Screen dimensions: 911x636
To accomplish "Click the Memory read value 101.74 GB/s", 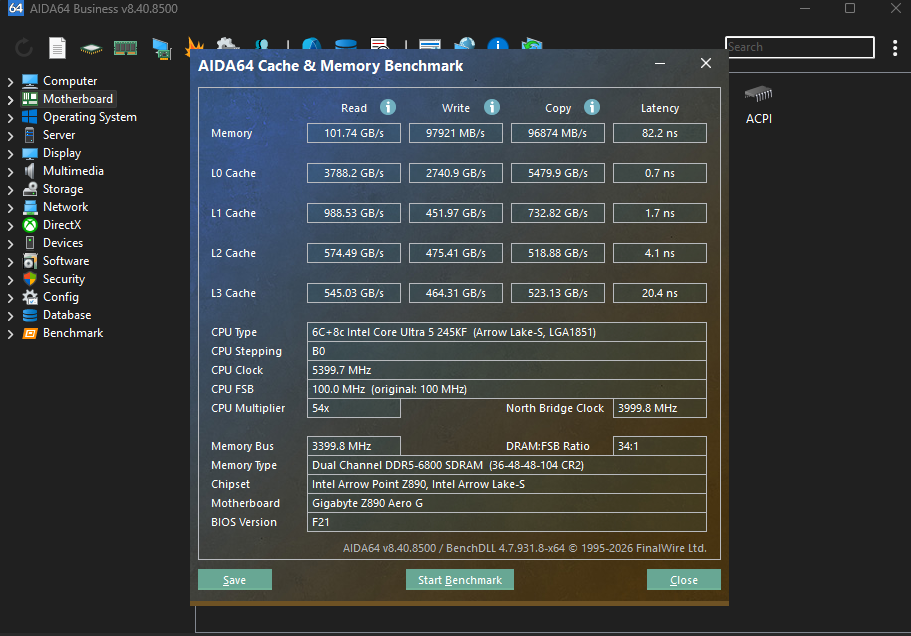I will (354, 133).
